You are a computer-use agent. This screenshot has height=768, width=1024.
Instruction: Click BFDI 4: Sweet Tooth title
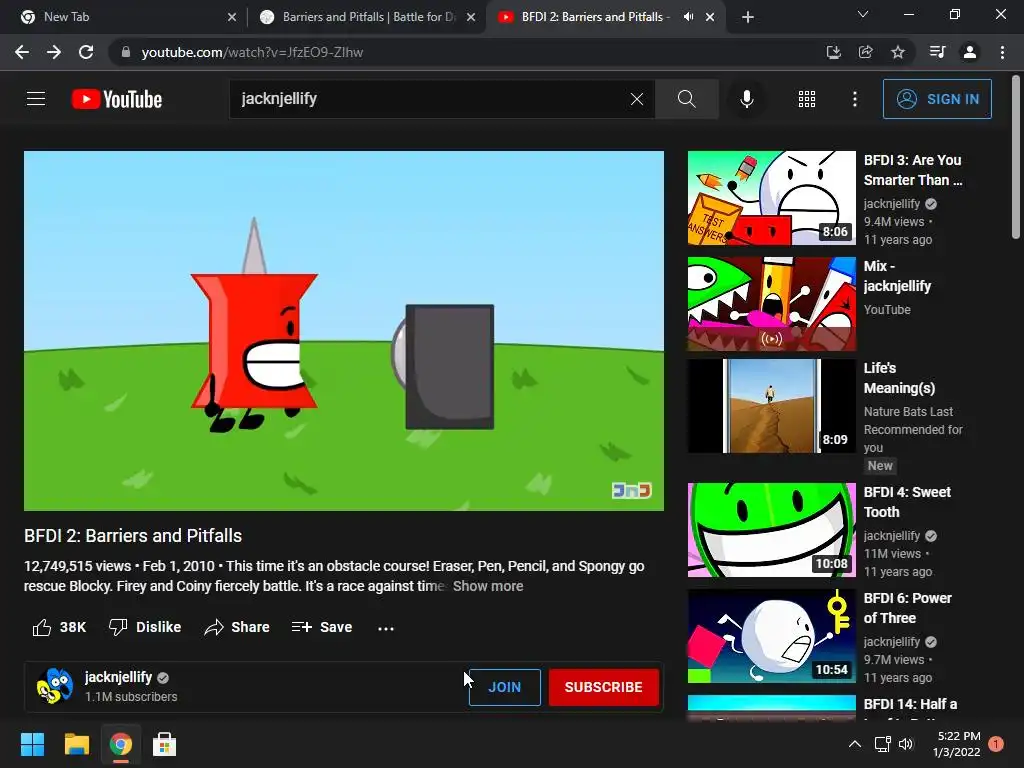pyautogui.click(x=907, y=502)
